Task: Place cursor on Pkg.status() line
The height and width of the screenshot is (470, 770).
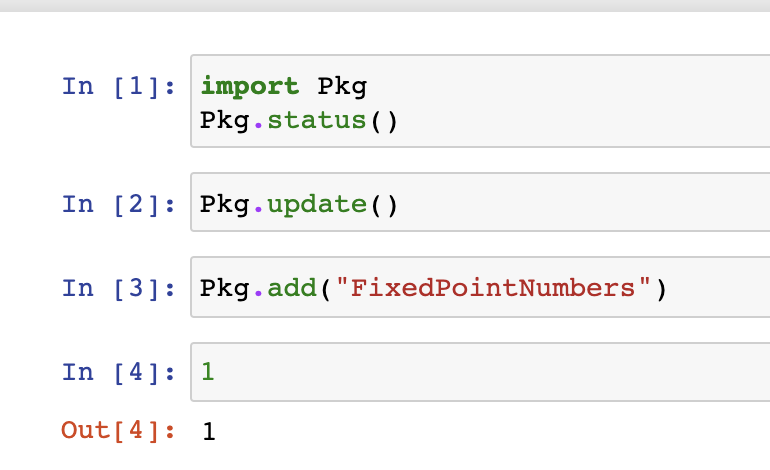Action: coord(299,121)
